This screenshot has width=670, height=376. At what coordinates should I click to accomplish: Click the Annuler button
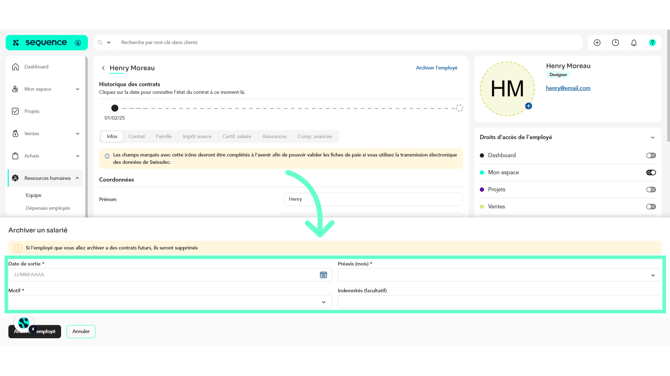(x=81, y=332)
